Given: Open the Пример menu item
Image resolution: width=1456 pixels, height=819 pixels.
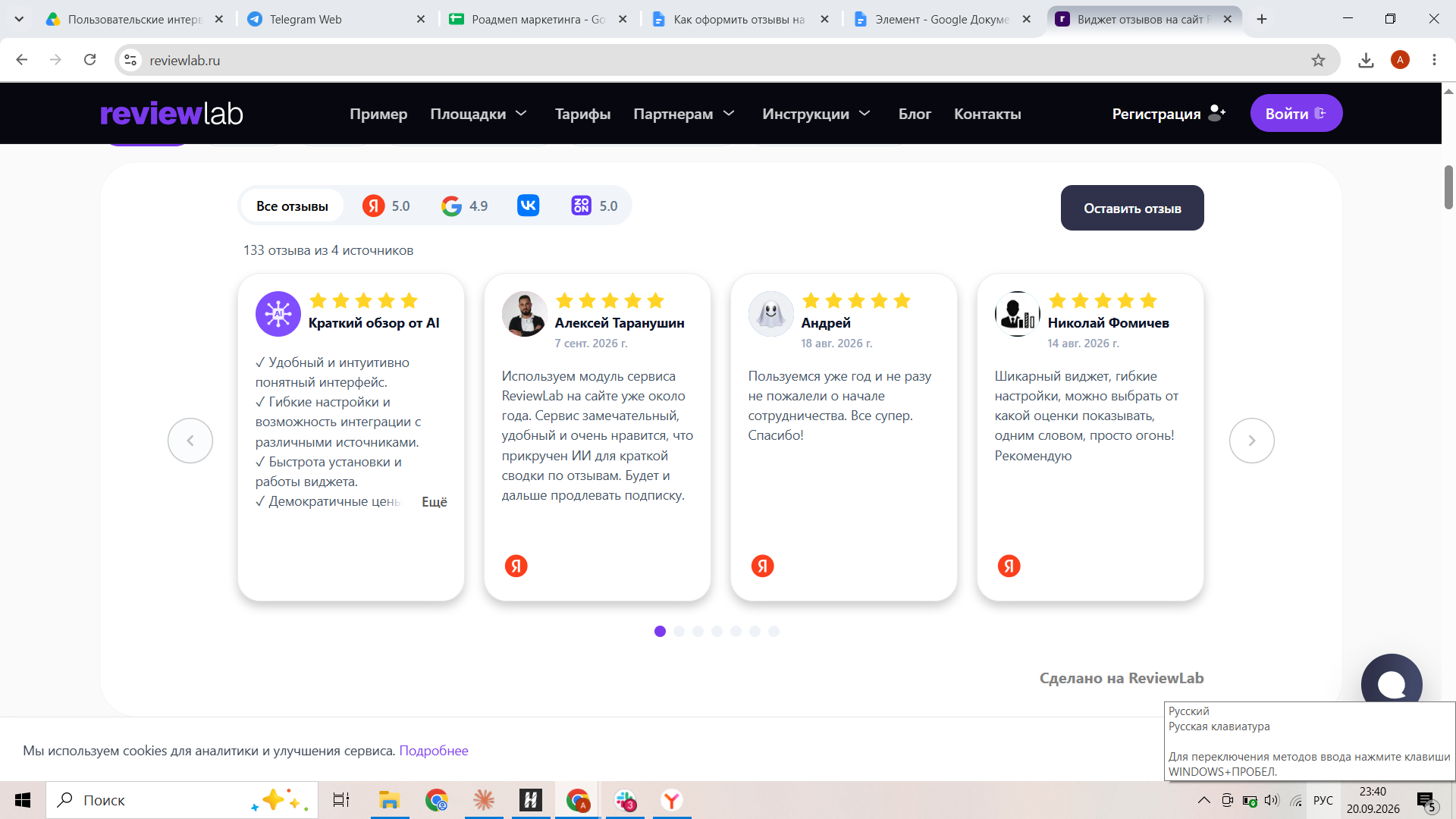Looking at the screenshot, I should pos(378,114).
